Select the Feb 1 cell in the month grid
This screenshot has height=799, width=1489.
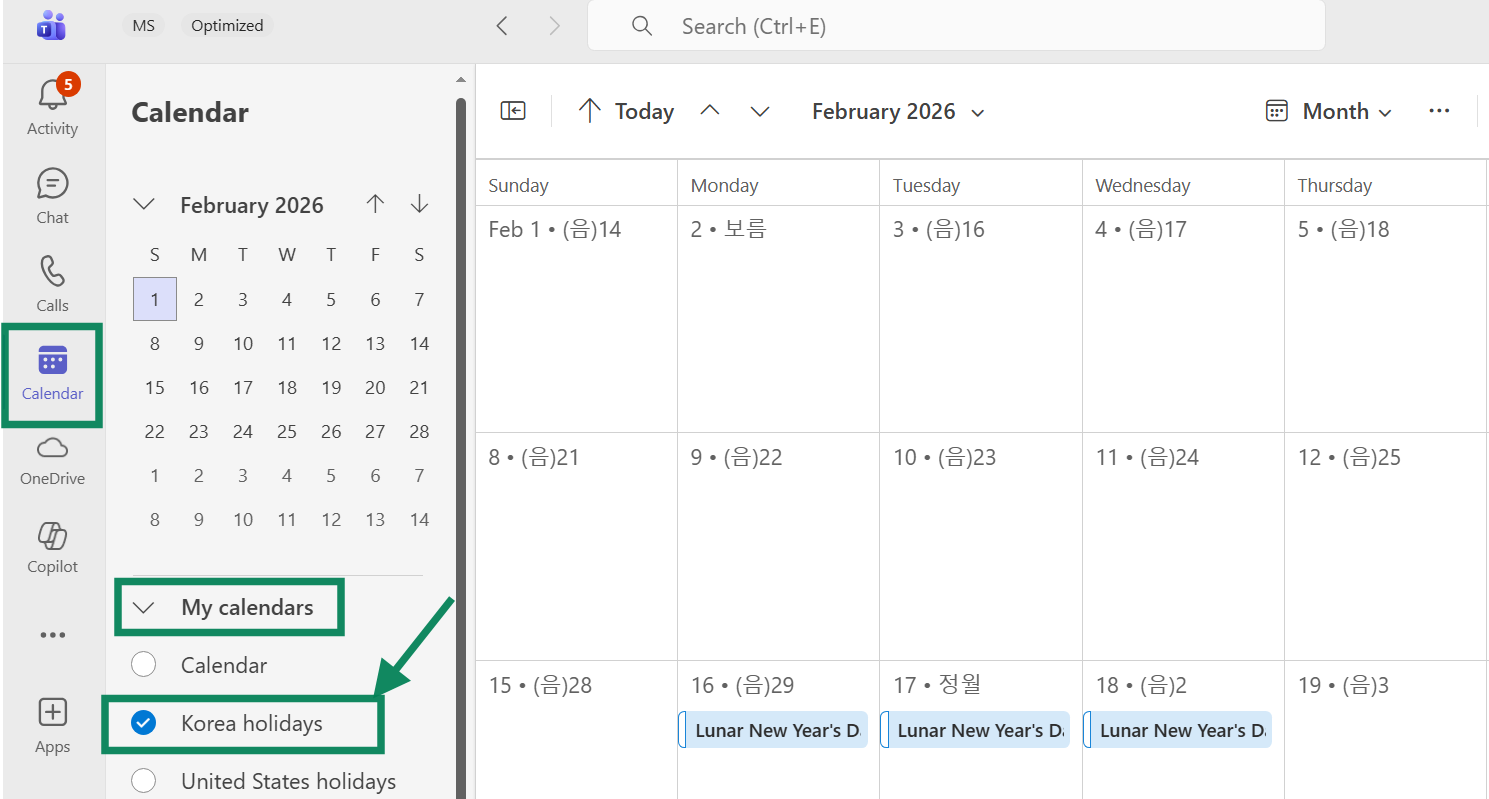pos(576,319)
